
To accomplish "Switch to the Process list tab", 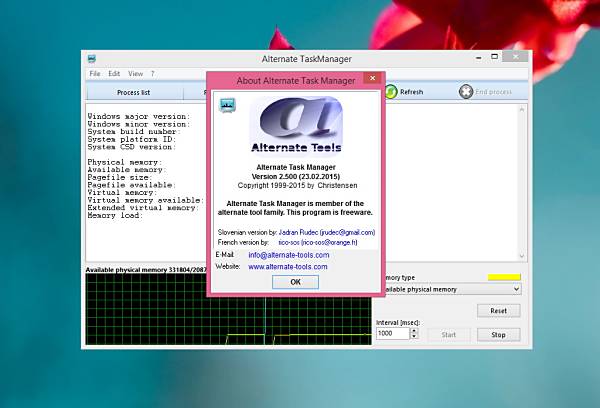I will 134,93.
